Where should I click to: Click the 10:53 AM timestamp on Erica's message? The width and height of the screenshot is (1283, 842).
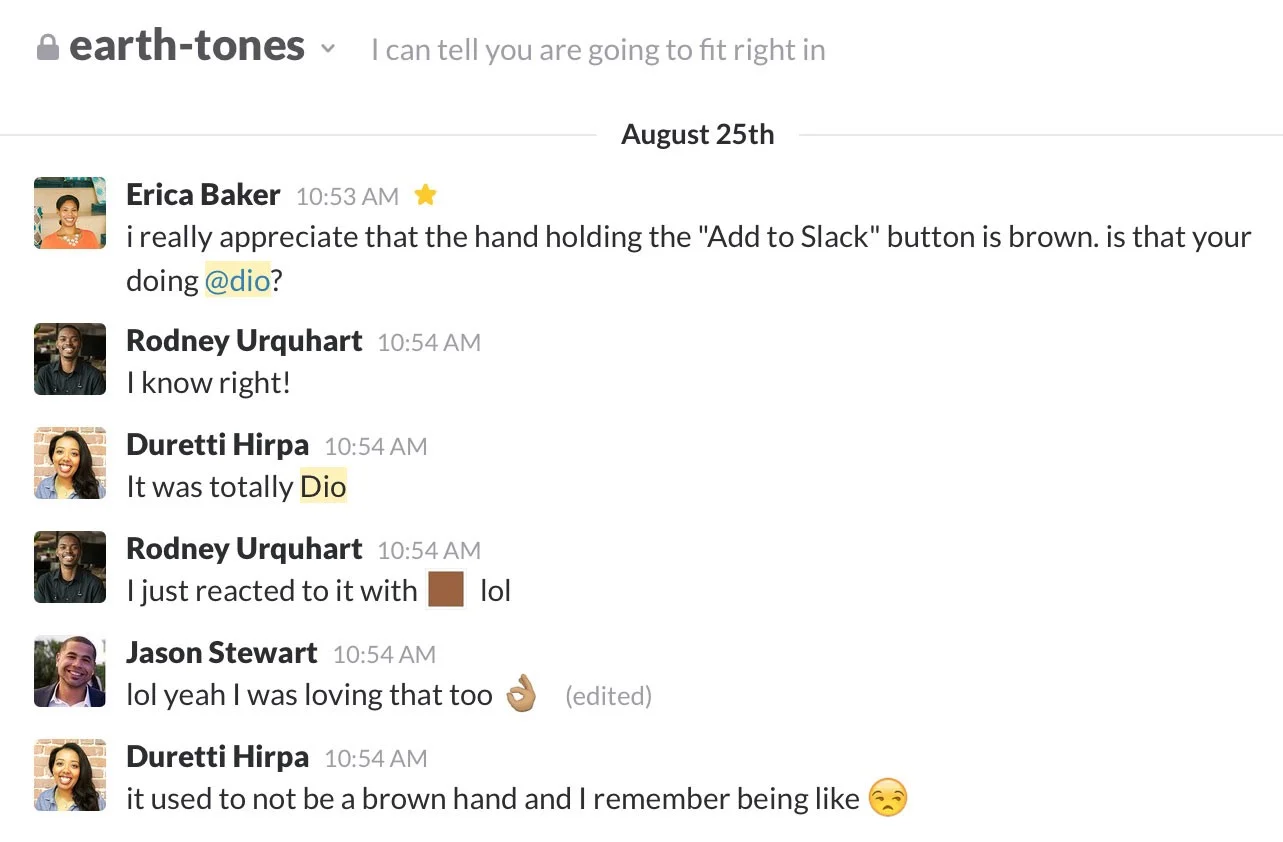pos(346,196)
